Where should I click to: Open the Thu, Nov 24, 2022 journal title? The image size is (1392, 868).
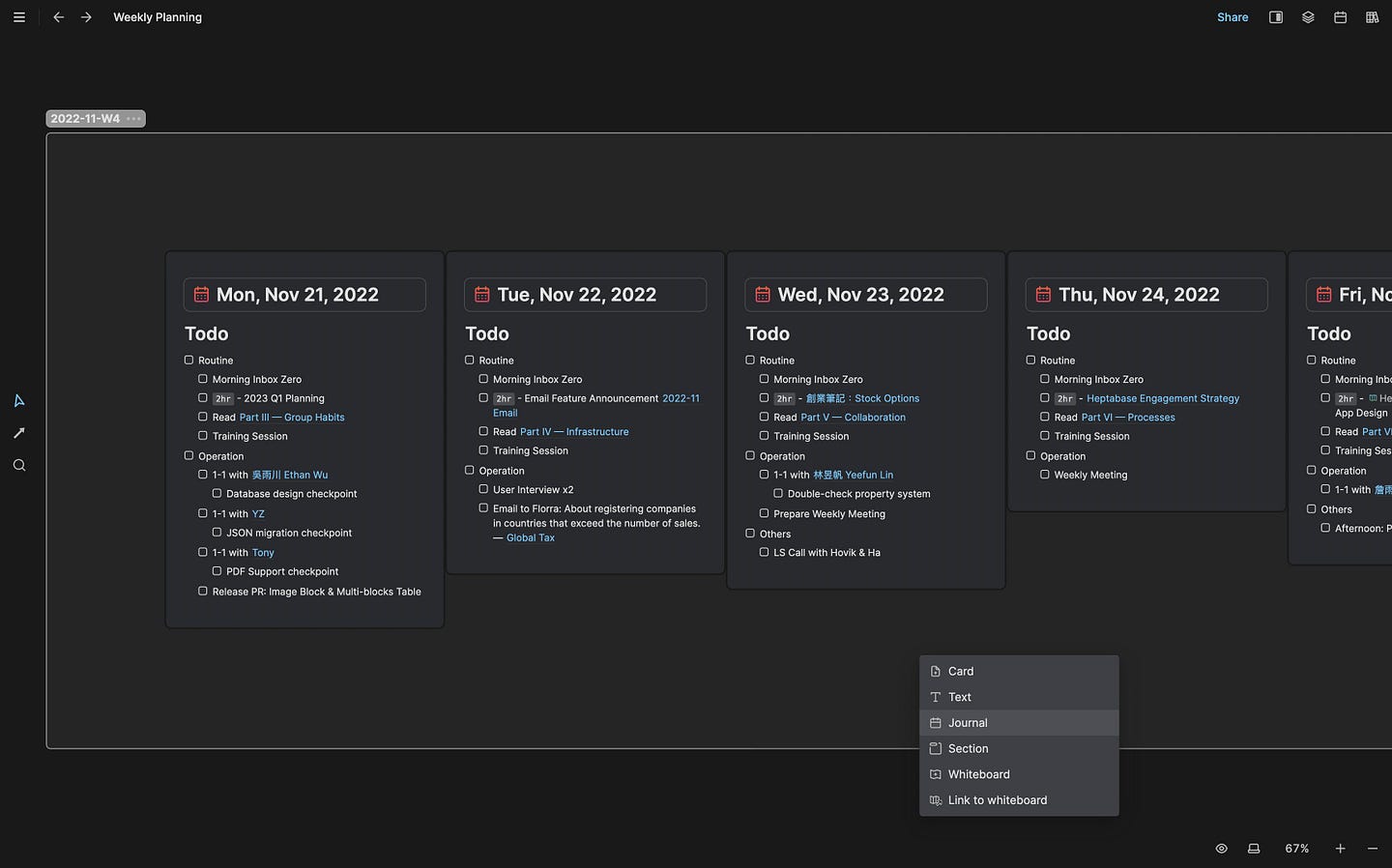pos(1139,295)
